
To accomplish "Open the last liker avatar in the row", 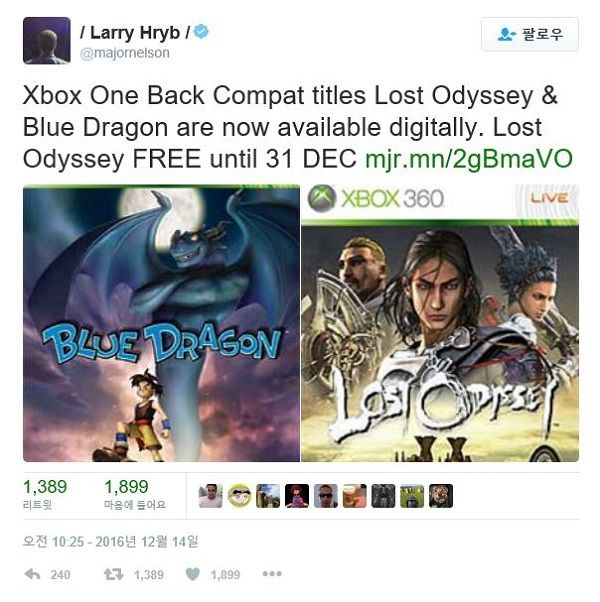I will point(441,496).
